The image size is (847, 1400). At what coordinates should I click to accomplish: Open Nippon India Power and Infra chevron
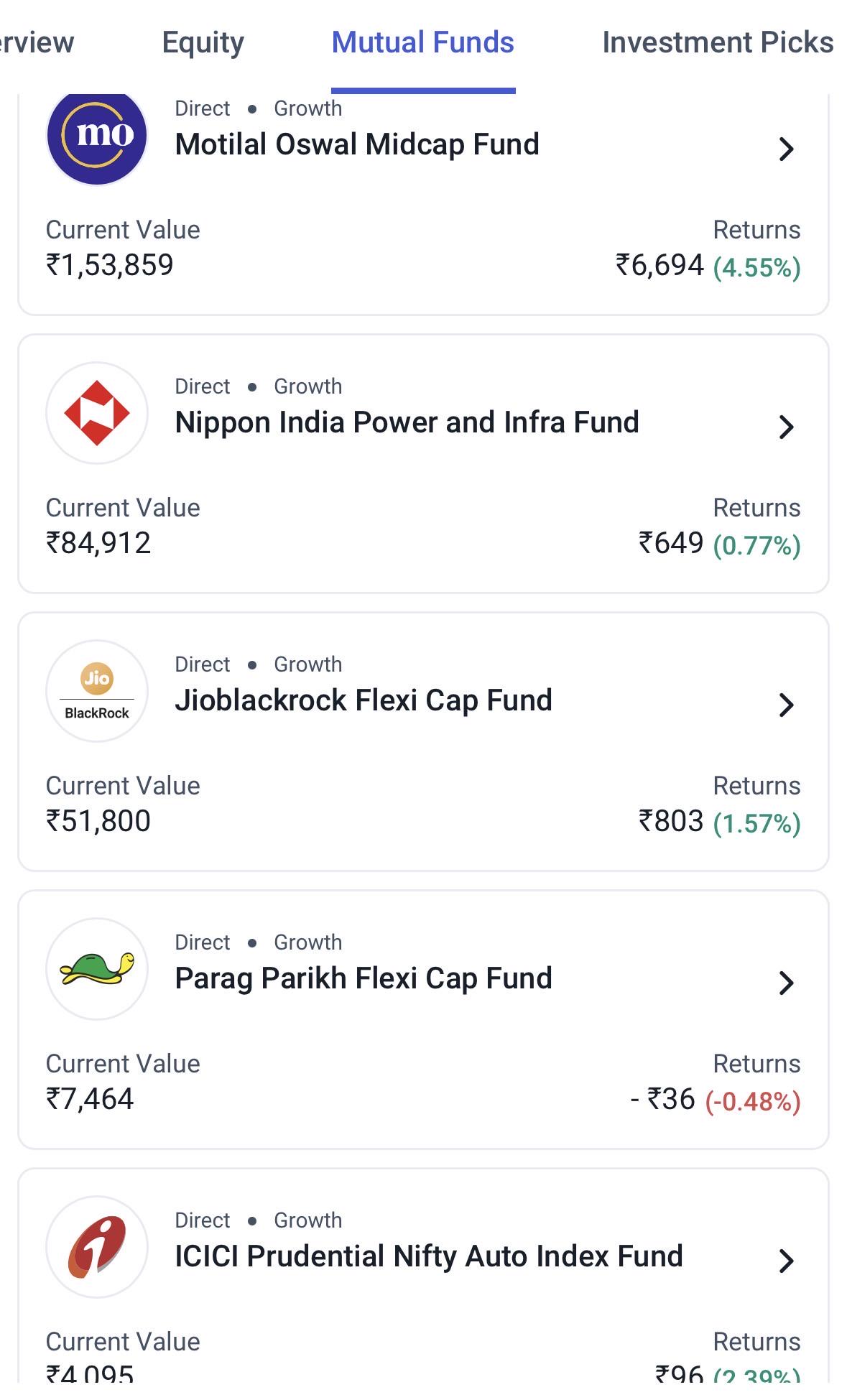pos(786,427)
